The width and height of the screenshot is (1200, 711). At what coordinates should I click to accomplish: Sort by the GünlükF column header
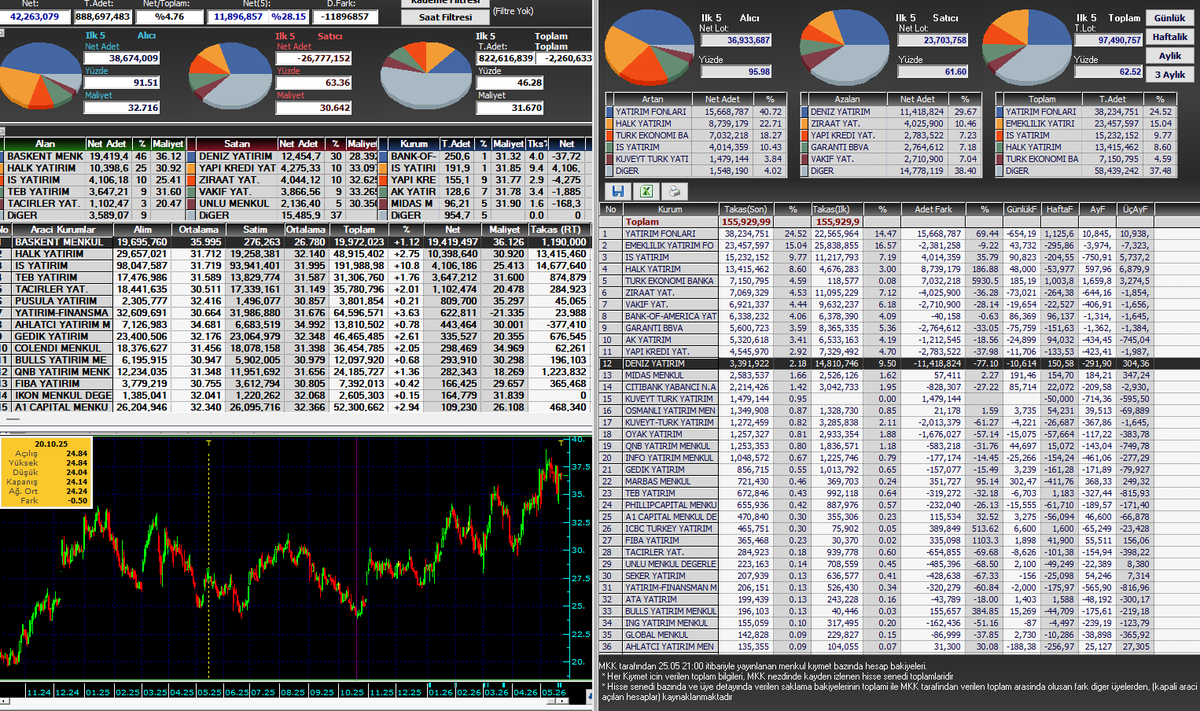(x=1023, y=210)
